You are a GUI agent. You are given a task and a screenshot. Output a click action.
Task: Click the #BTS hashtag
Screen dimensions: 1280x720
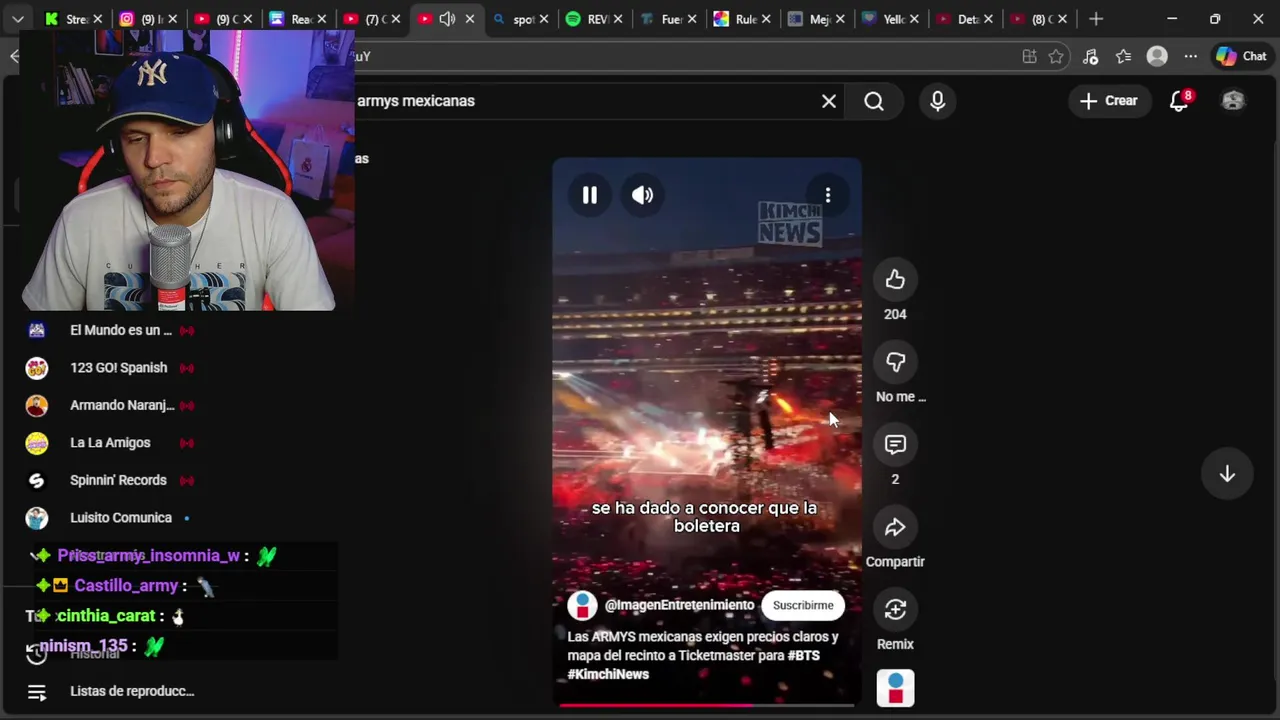(x=803, y=655)
